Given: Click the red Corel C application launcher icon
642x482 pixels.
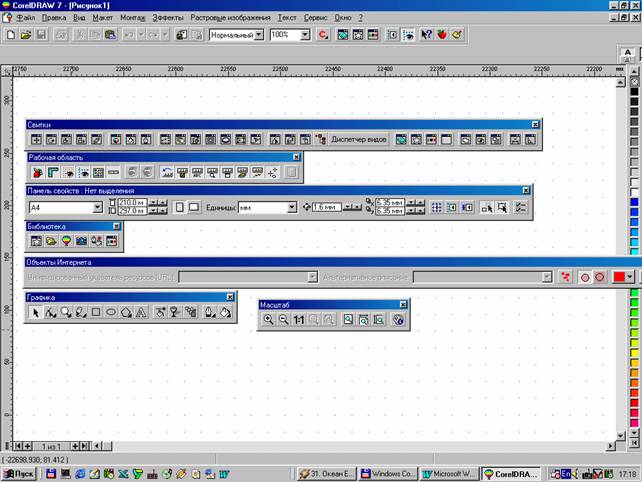Looking at the screenshot, I should point(323,35).
